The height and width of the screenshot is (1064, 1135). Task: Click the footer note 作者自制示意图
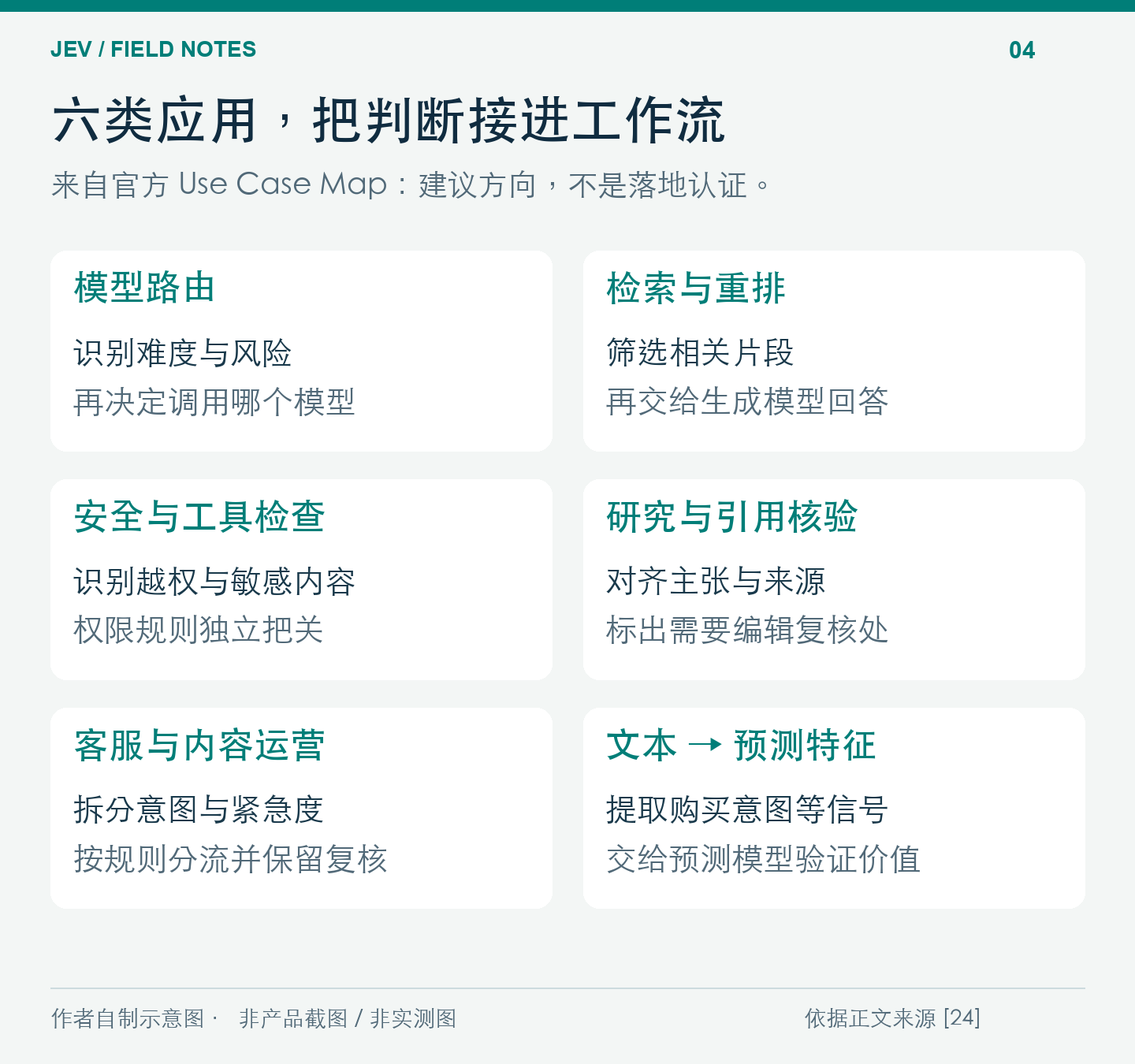[x=128, y=1018]
